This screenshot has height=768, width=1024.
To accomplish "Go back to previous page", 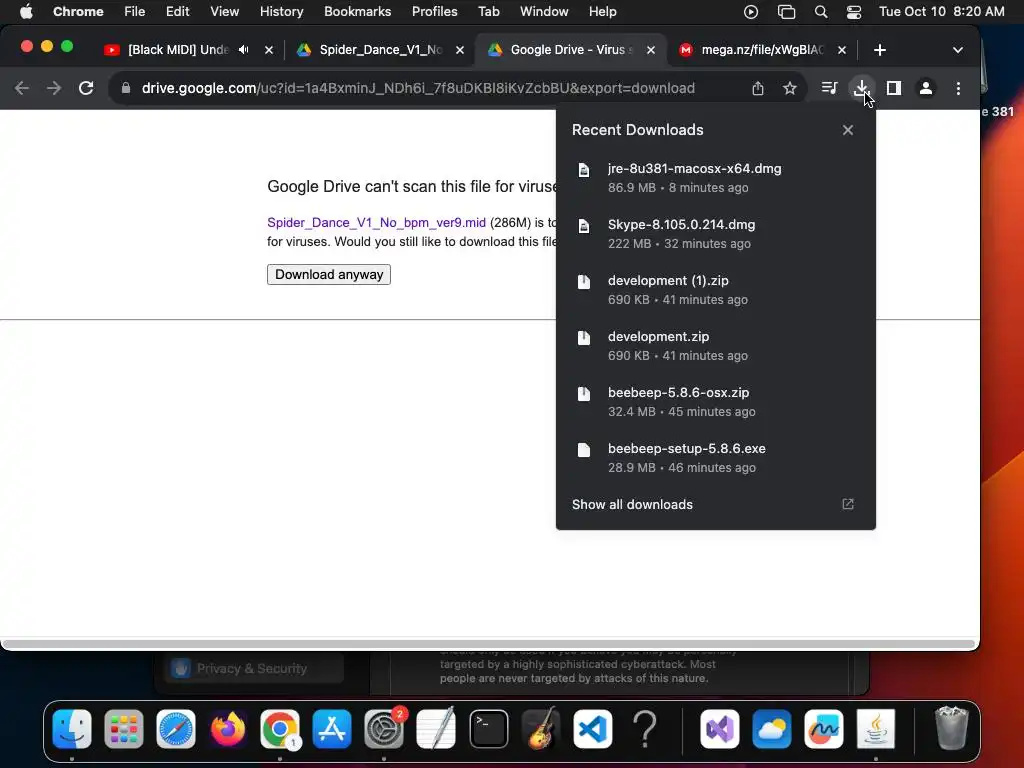I will (22, 88).
